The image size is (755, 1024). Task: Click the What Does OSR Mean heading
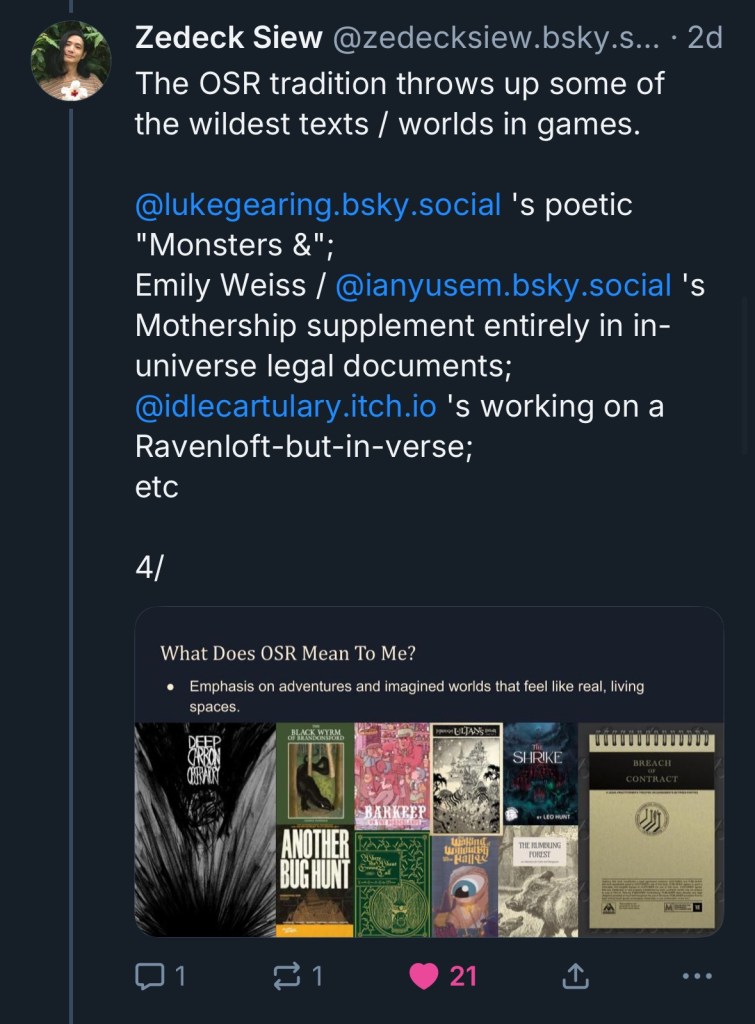288,653
